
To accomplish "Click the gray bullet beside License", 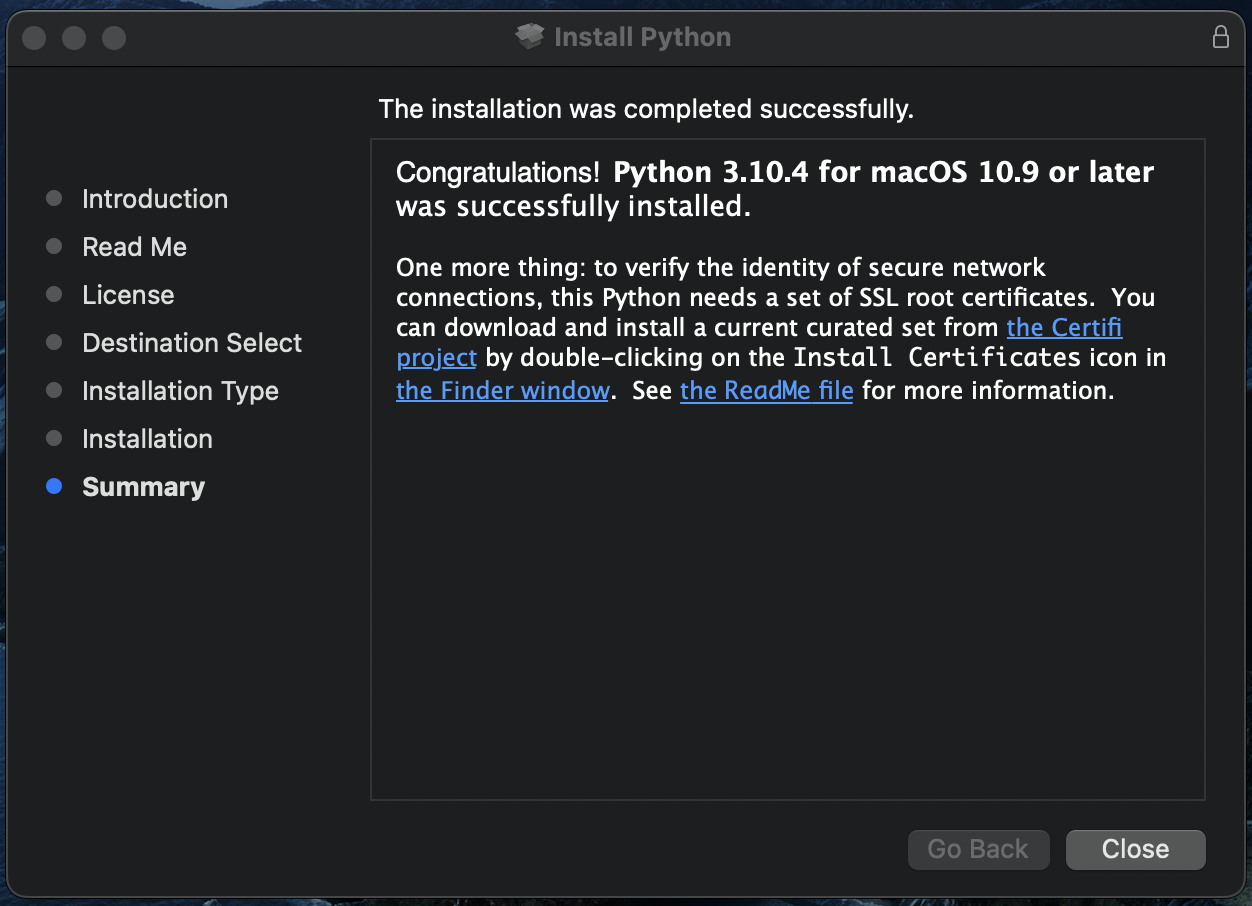I will 54,295.
